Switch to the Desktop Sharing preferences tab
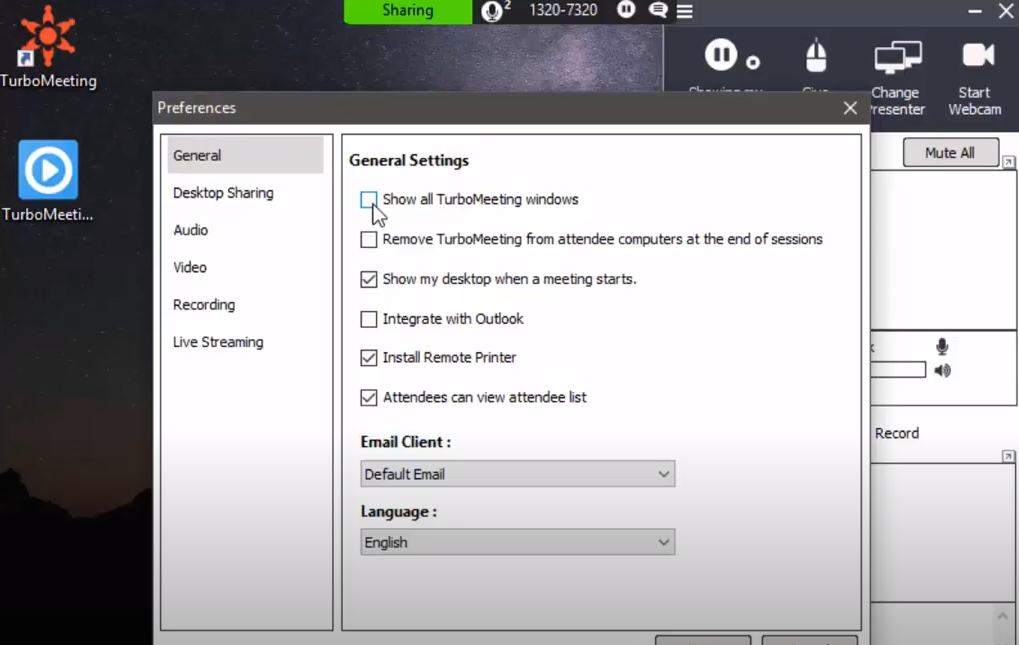This screenshot has width=1019, height=645. click(x=223, y=192)
